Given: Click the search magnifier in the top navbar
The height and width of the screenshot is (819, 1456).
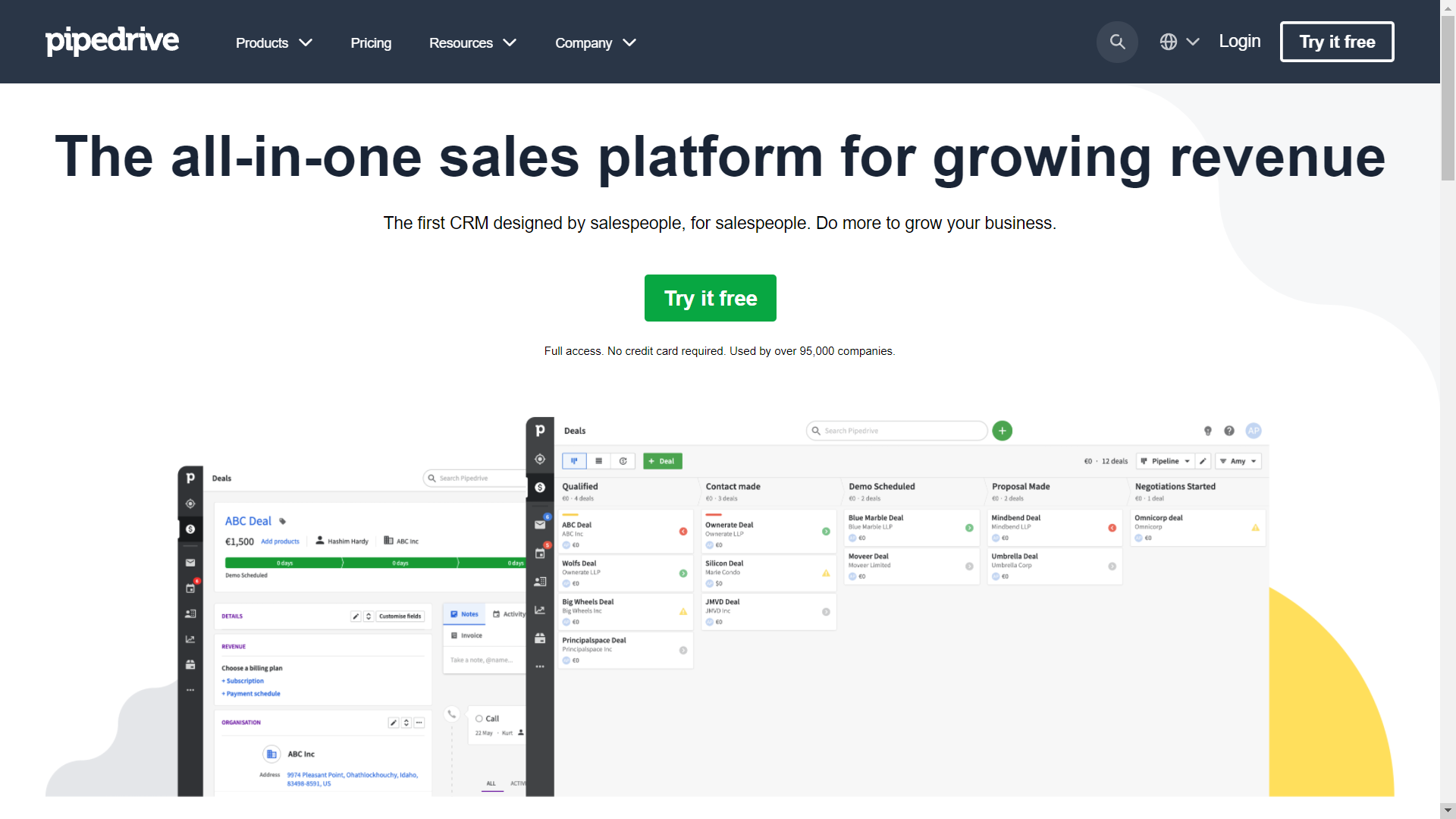Looking at the screenshot, I should pos(1116,42).
